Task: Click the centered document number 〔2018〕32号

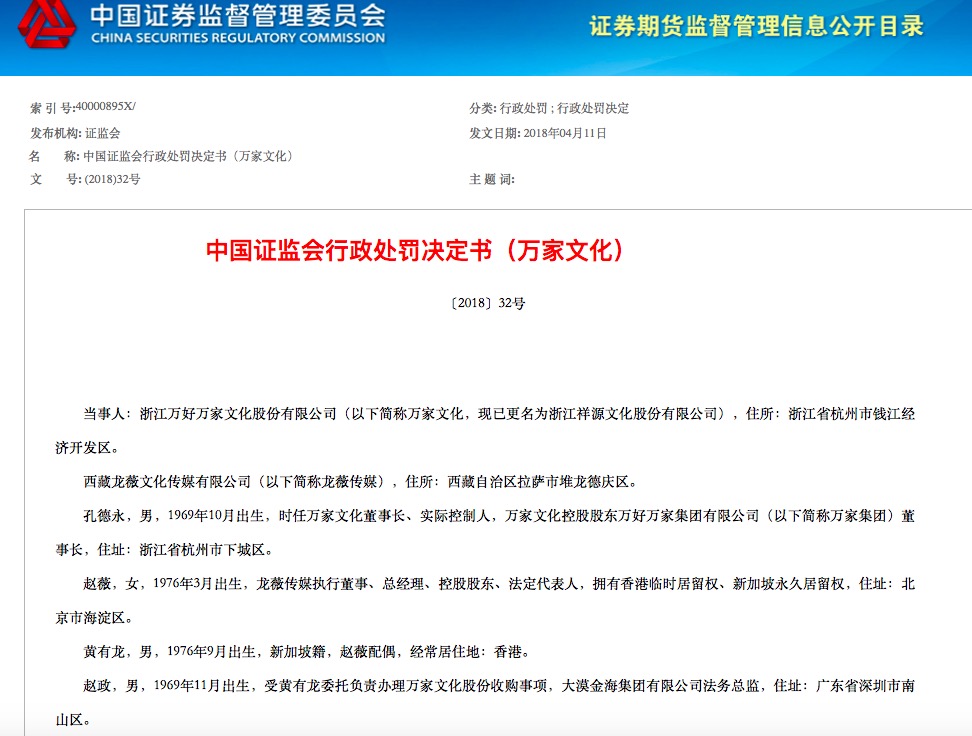Action: [488, 303]
